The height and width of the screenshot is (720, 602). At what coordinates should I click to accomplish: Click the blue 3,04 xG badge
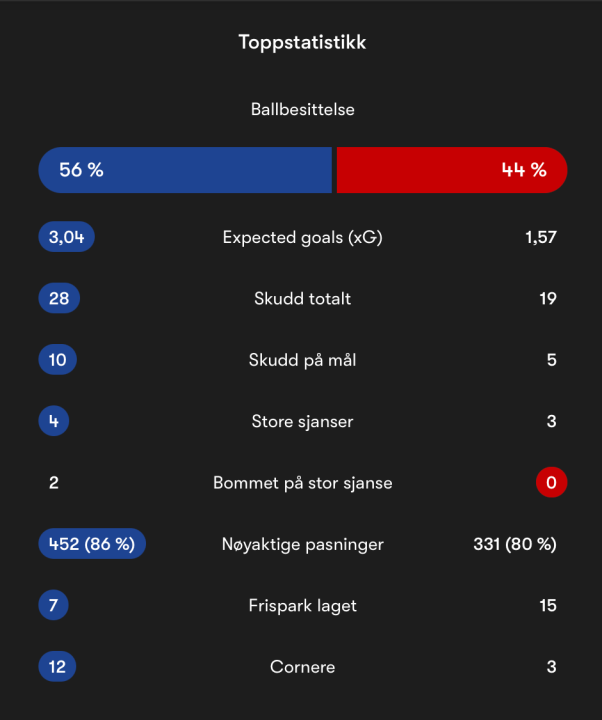(66, 237)
